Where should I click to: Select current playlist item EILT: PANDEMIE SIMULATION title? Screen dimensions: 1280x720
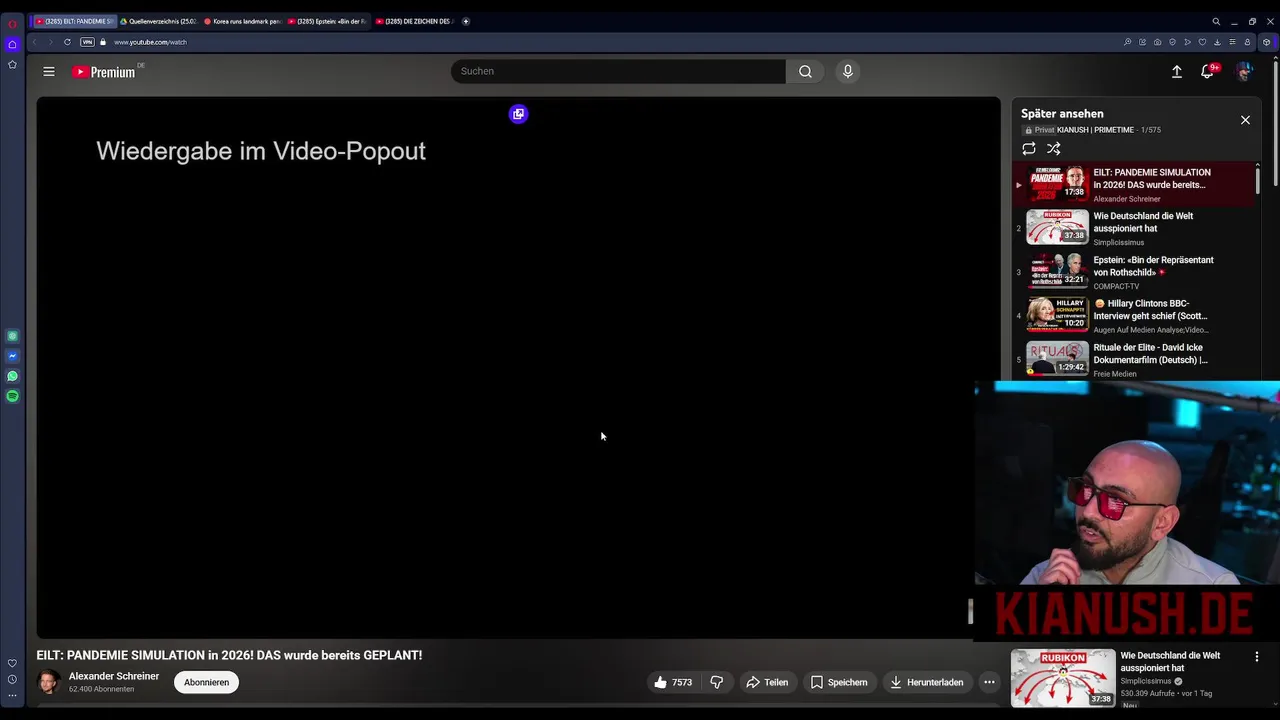[x=1151, y=178]
